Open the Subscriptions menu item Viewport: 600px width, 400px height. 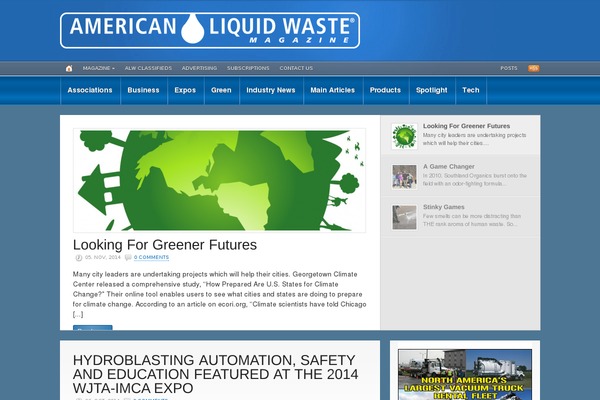pos(248,68)
